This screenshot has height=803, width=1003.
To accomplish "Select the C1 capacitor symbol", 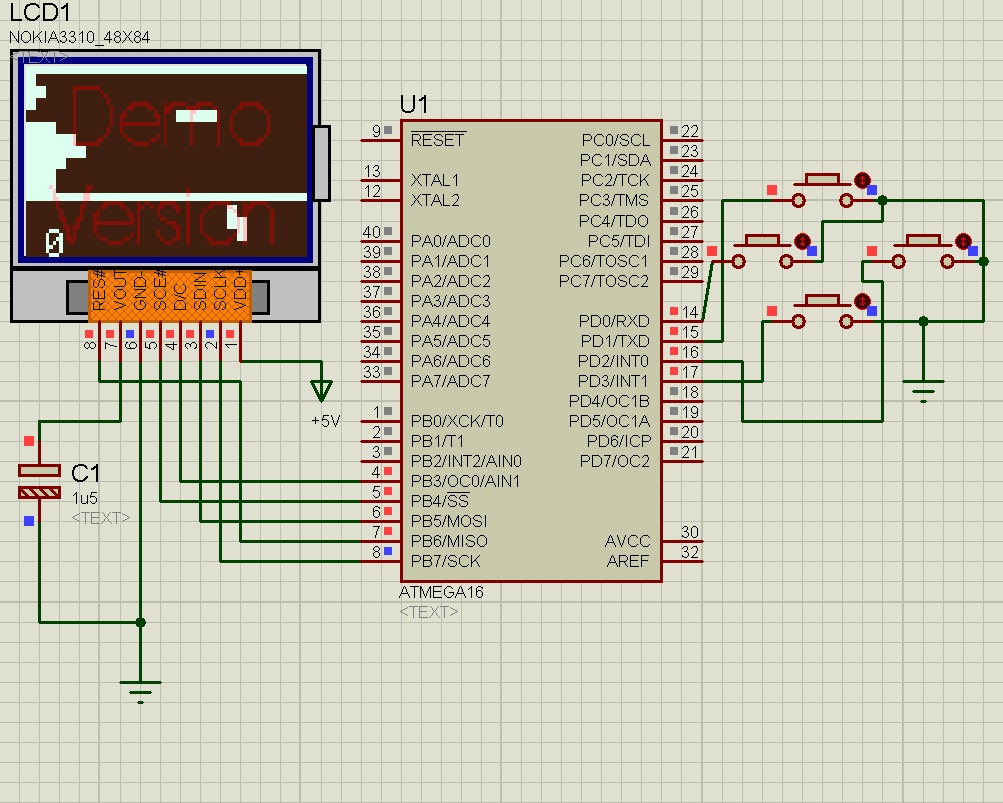I will tap(39, 481).
